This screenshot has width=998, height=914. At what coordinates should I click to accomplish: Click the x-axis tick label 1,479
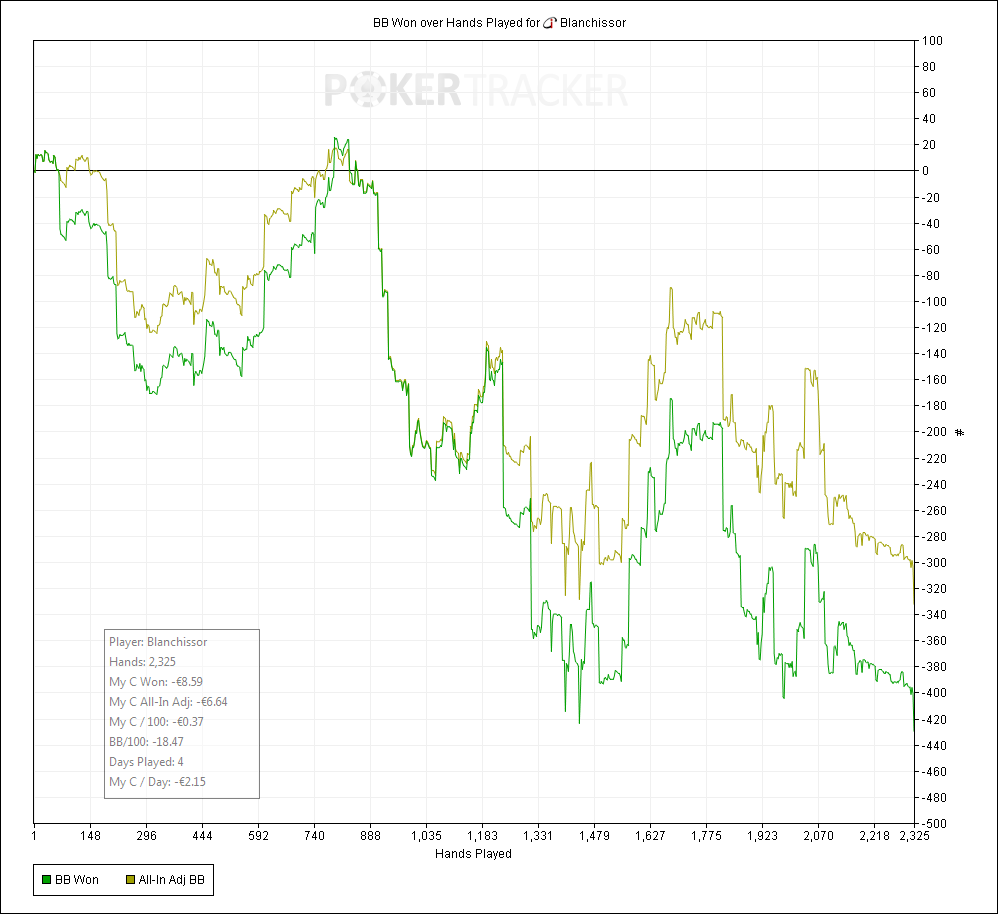tap(594, 835)
